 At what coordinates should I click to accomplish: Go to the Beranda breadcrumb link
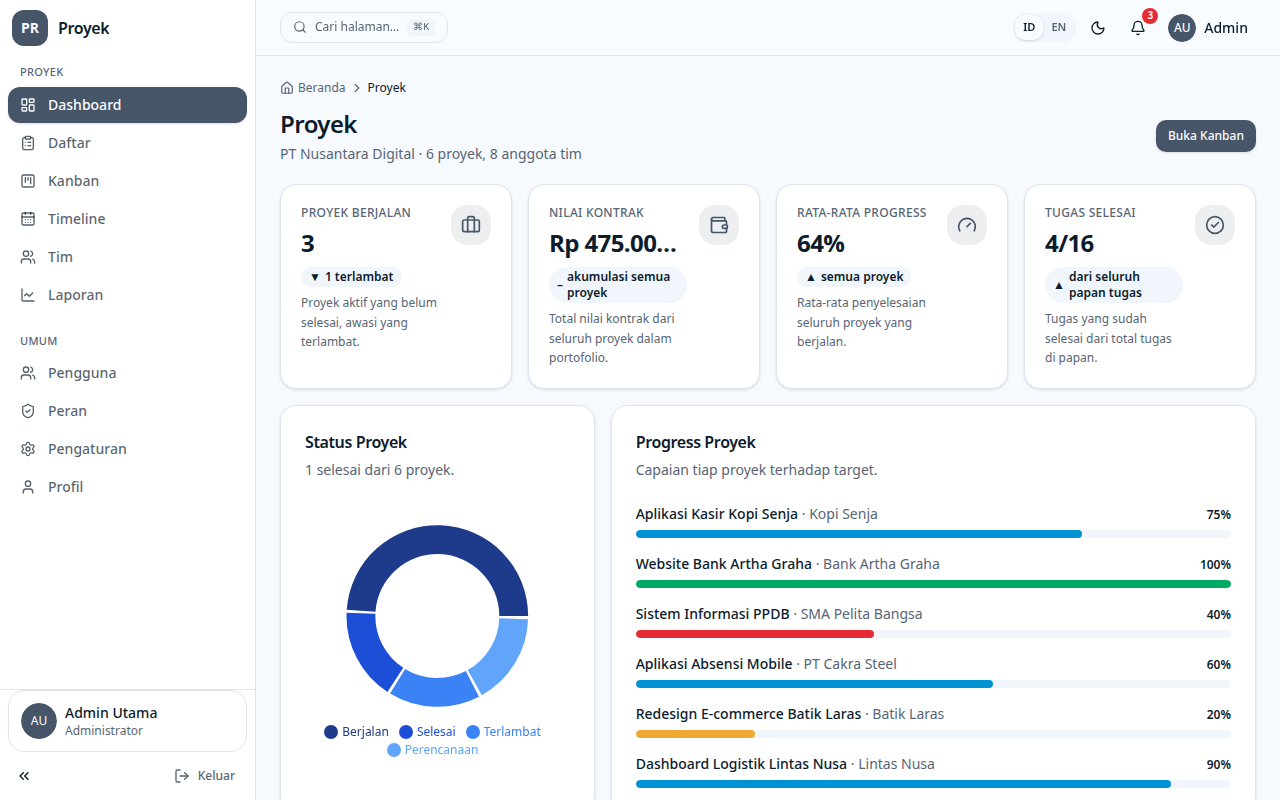[x=313, y=88]
